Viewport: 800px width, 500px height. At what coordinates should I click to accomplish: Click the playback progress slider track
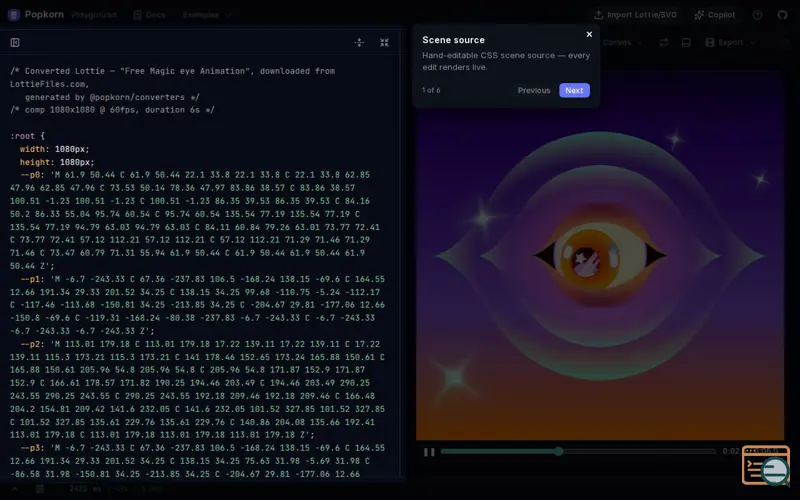point(579,452)
